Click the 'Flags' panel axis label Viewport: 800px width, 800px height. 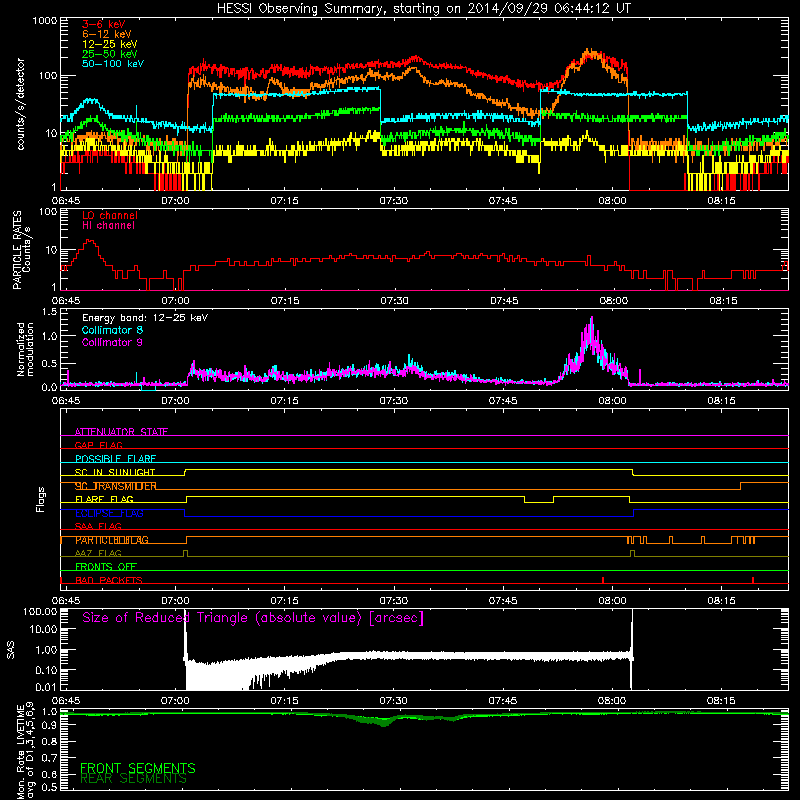point(40,499)
